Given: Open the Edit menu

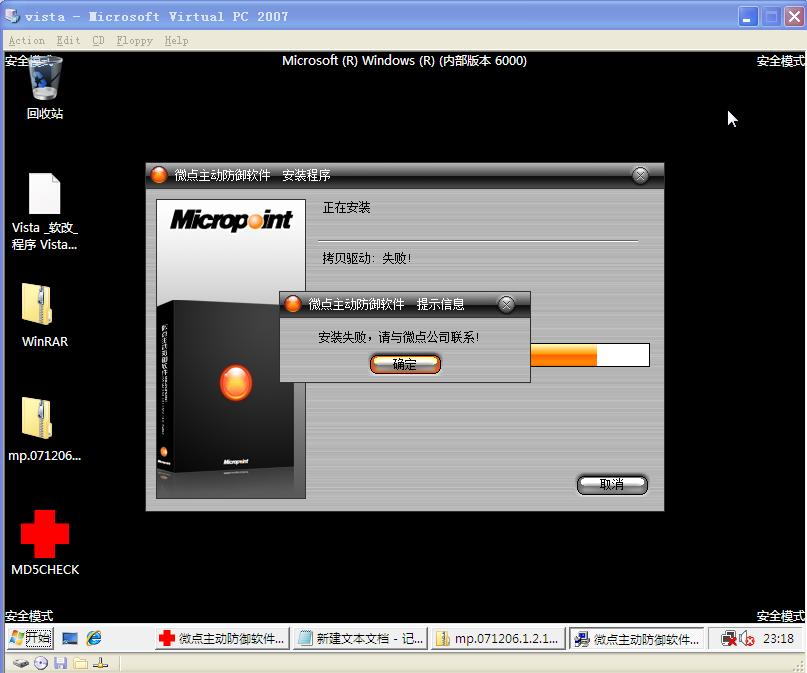Looking at the screenshot, I should pos(68,41).
